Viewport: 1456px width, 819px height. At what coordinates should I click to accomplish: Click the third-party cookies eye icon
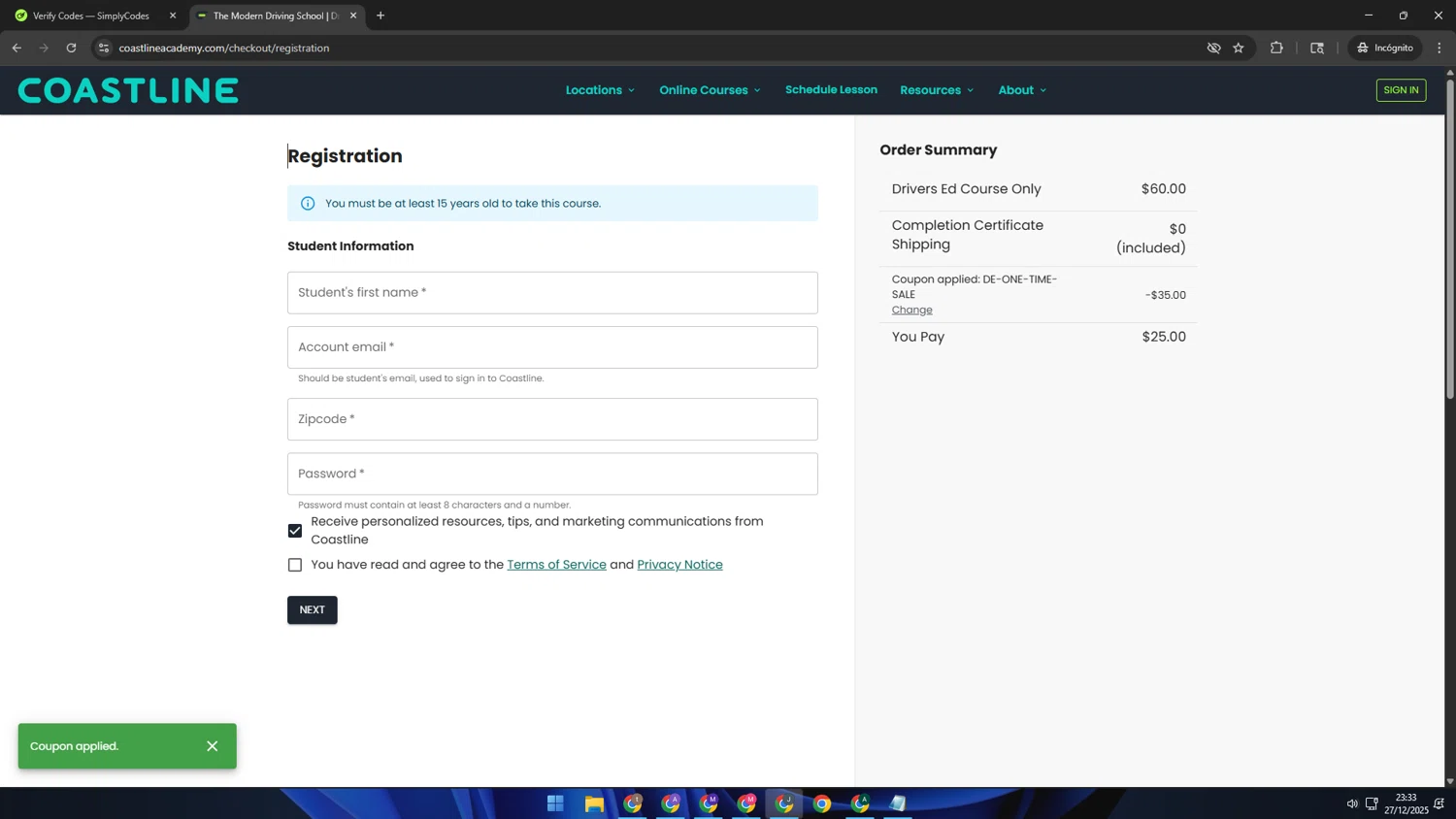(x=1213, y=48)
